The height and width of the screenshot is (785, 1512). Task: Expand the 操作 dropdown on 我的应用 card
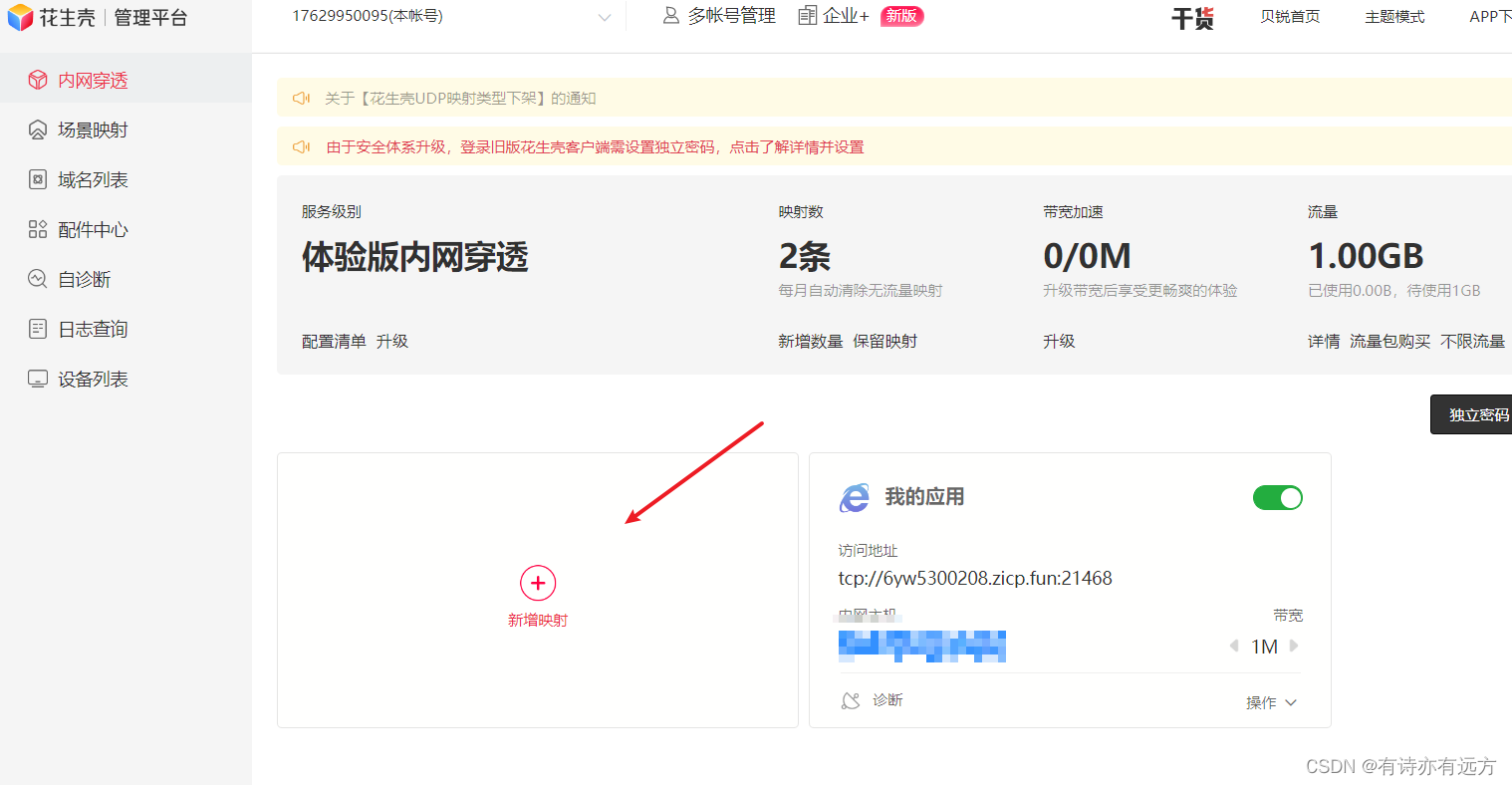tap(1271, 702)
